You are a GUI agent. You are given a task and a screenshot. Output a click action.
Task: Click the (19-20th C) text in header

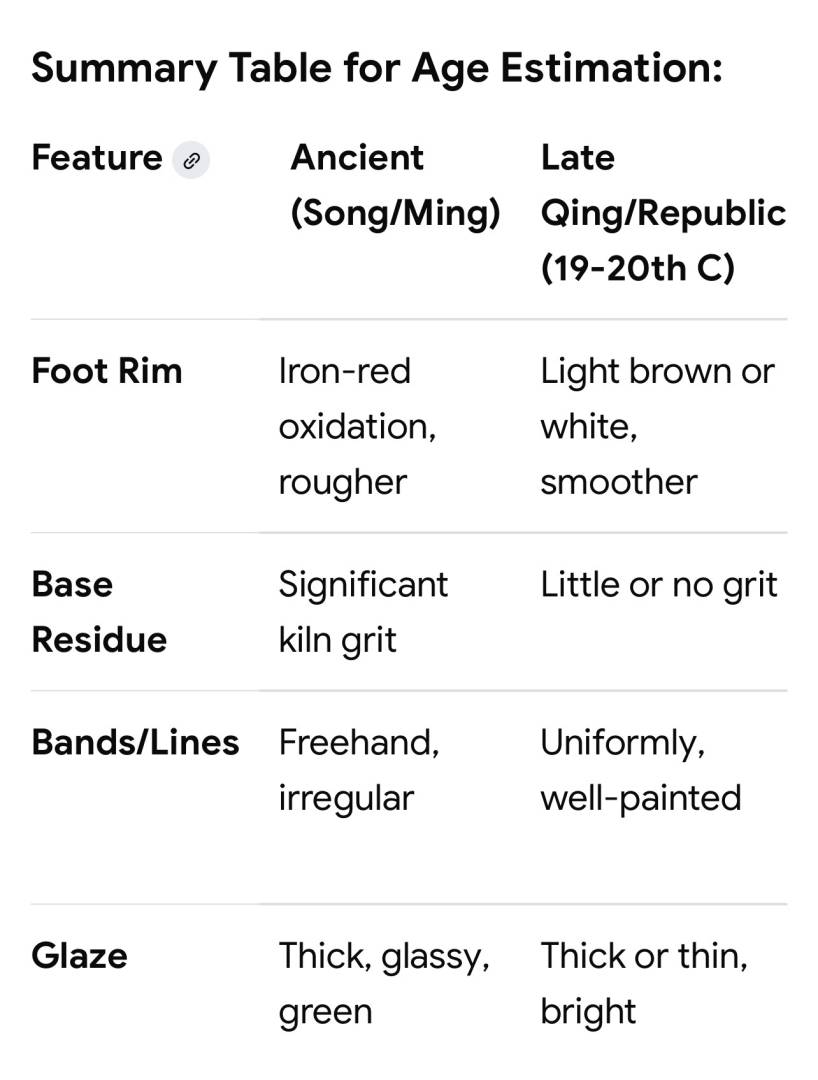[637, 268]
